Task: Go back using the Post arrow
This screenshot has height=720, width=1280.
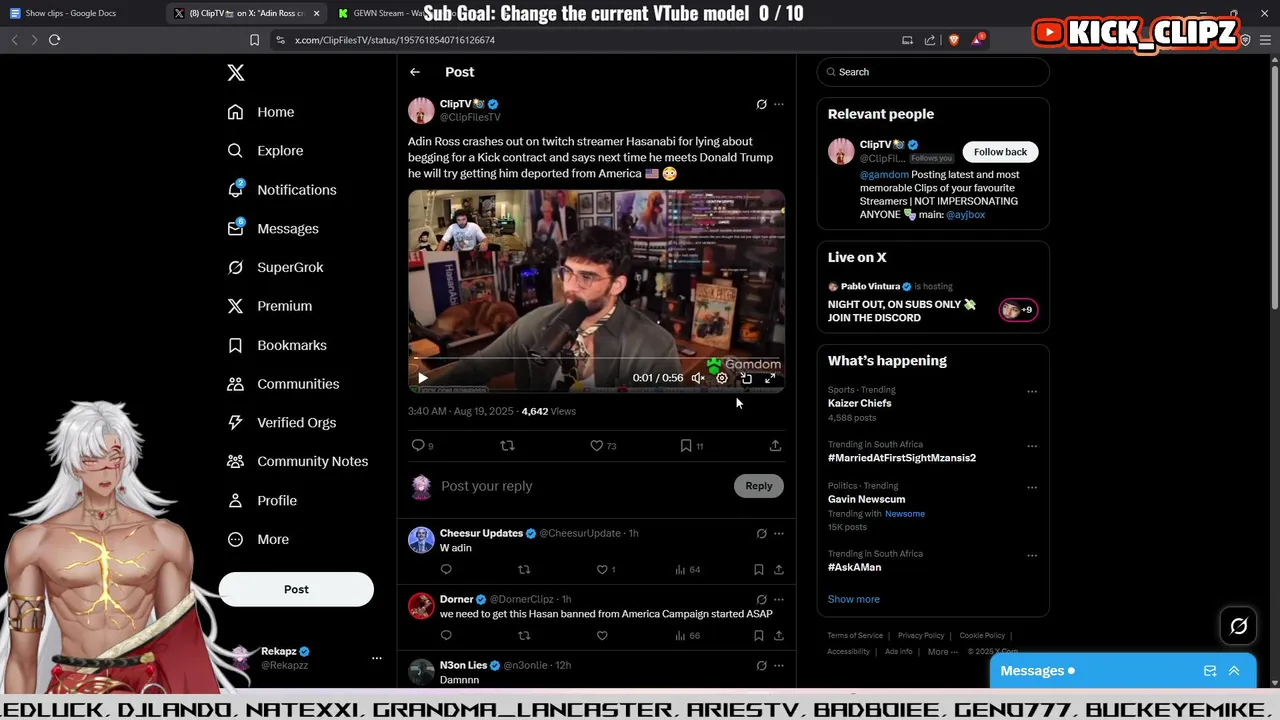Action: point(415,72)
